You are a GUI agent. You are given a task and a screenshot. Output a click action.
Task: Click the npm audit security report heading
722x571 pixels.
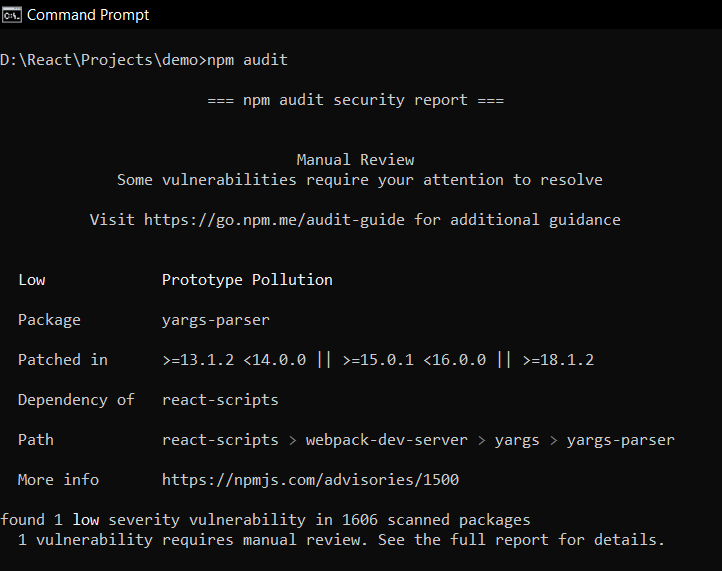pos(355,100)
